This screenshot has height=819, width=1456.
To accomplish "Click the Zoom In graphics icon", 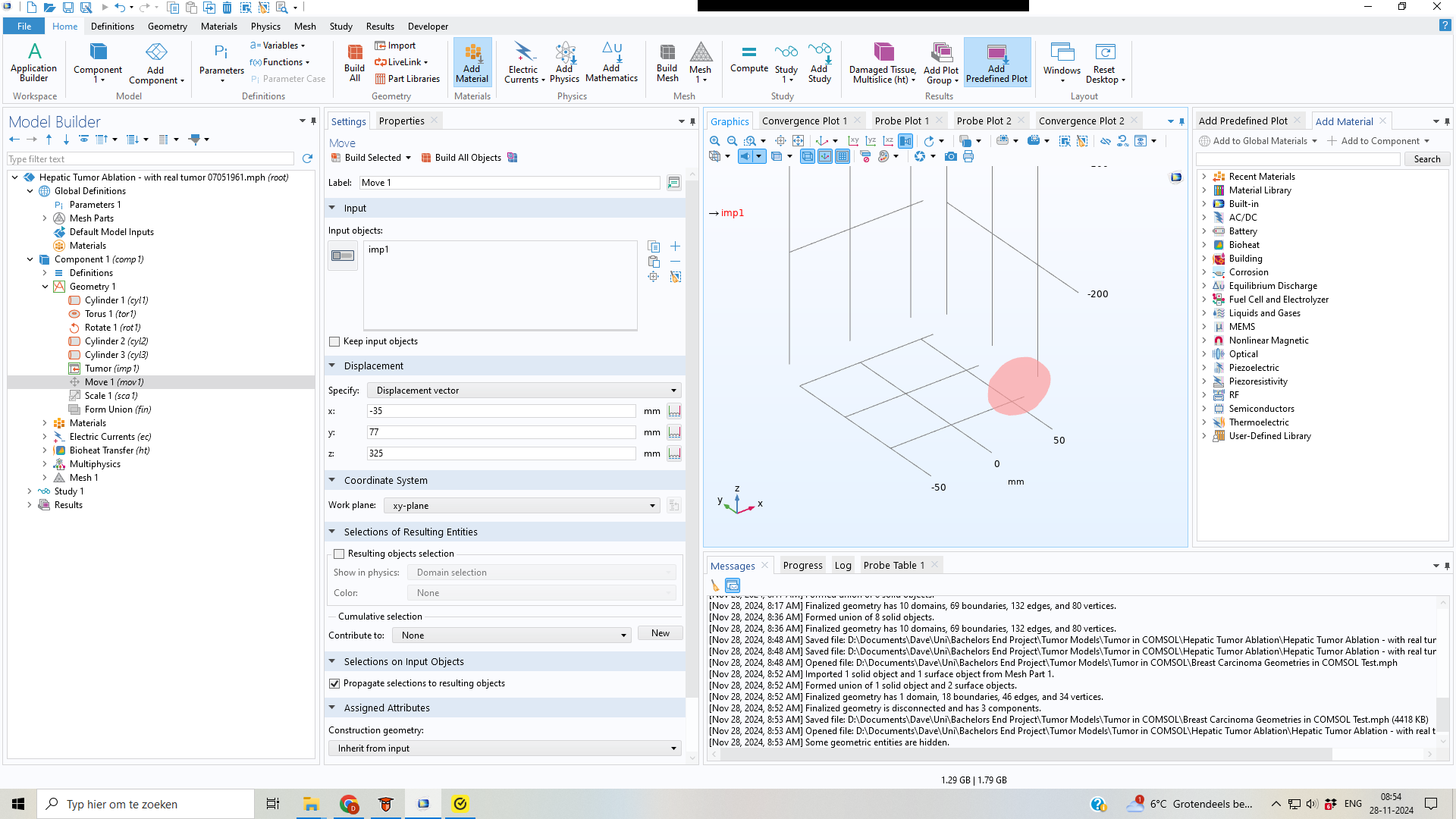I will click(714, 141).
